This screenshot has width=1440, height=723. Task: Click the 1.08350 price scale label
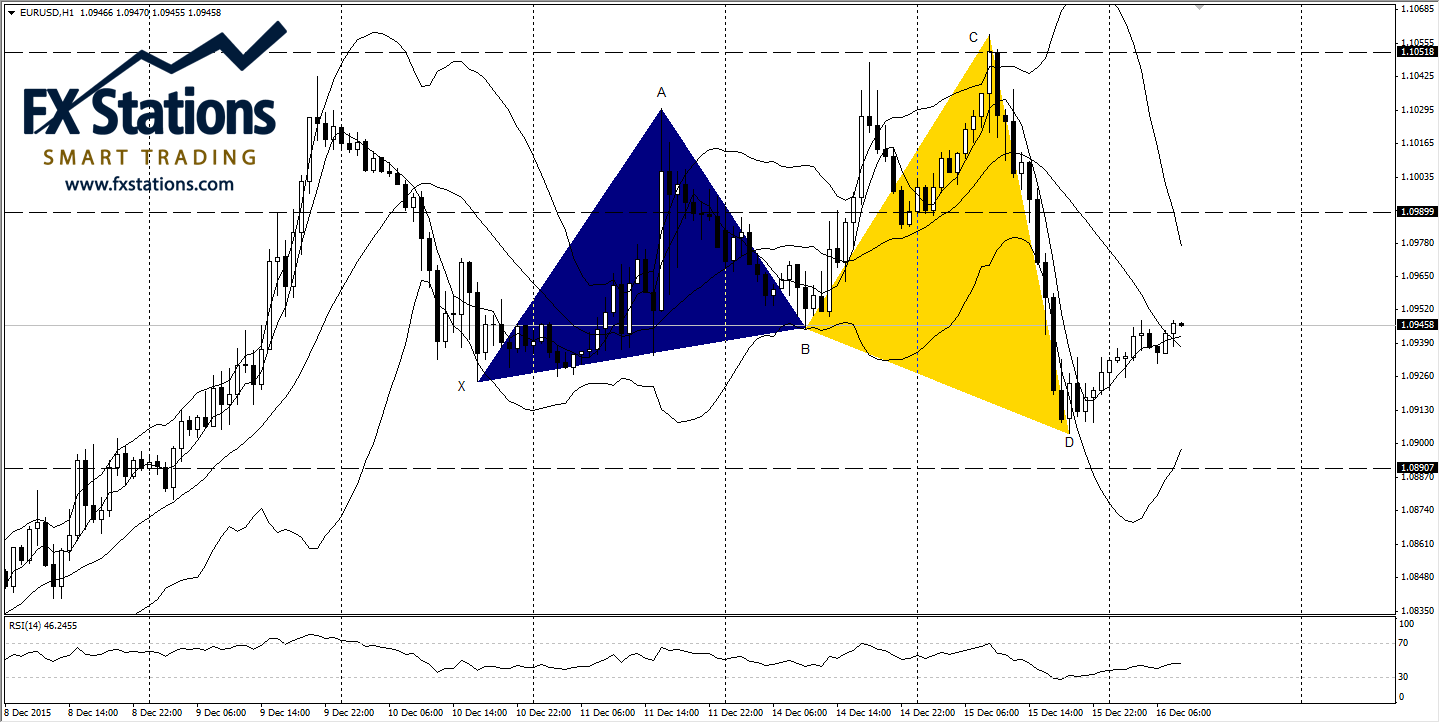tap(1417, 610)
